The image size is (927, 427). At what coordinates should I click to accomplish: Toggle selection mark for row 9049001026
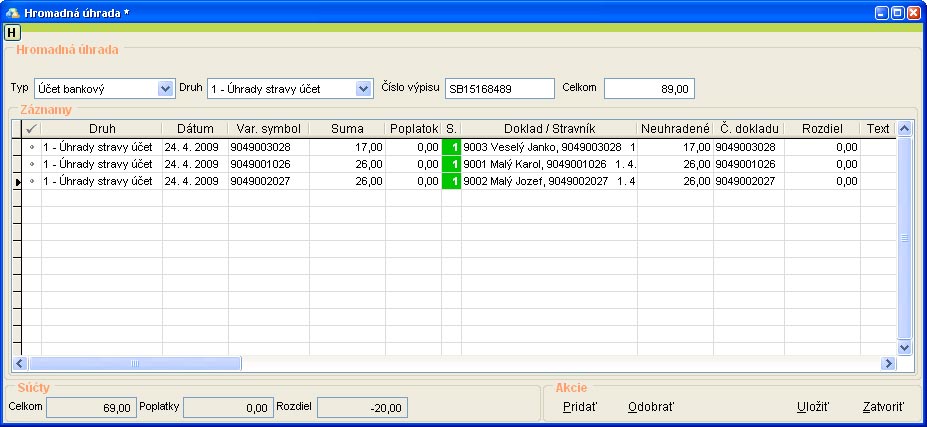tap(32, 164)
